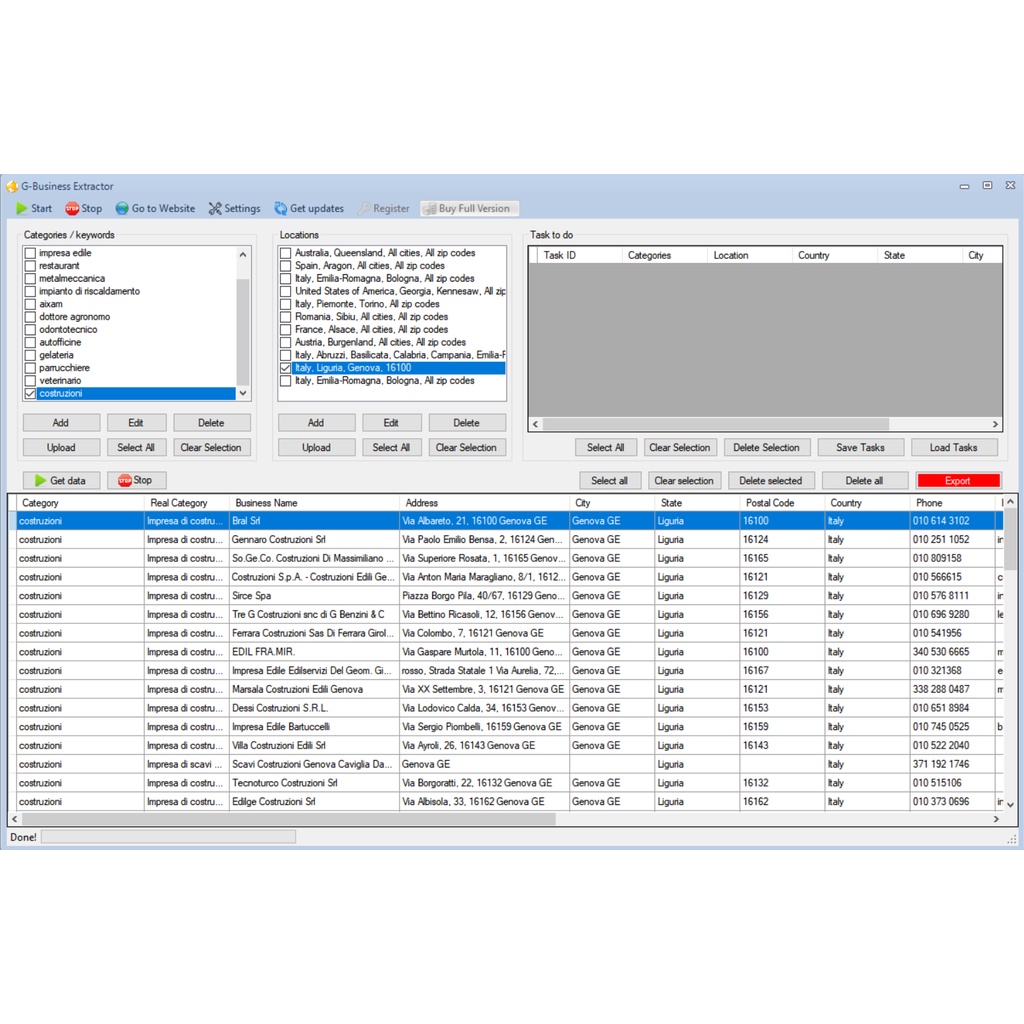Click the red Export button
This screenshot has width=1024, height=1024.
coord(958,481)
